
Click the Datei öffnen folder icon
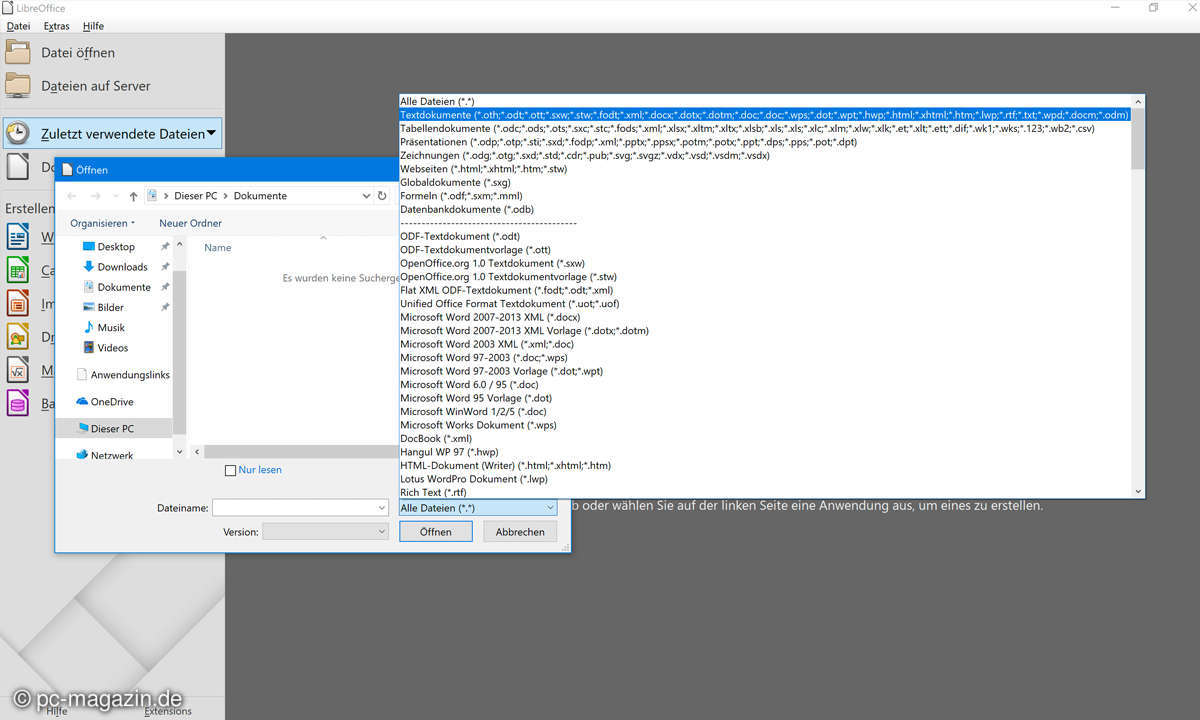point(18,52)
